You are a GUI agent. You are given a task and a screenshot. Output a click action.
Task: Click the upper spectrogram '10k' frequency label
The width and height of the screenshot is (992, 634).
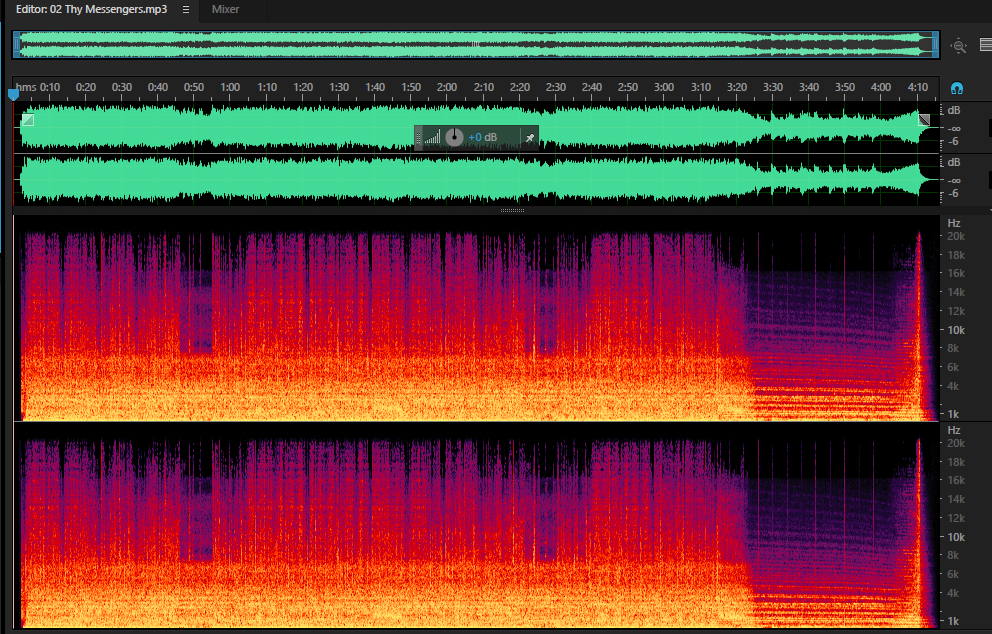956,330
